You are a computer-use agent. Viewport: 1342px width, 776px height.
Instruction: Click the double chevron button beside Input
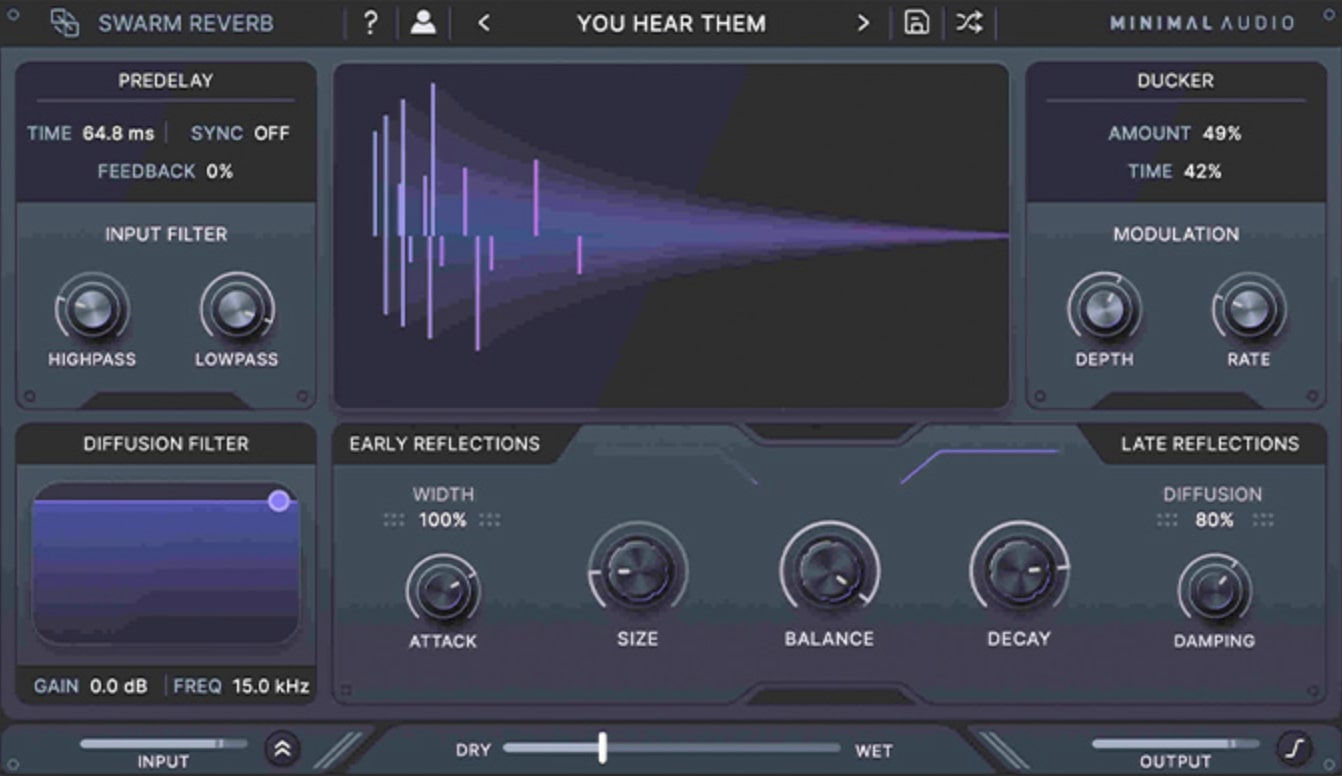point(282,748)
